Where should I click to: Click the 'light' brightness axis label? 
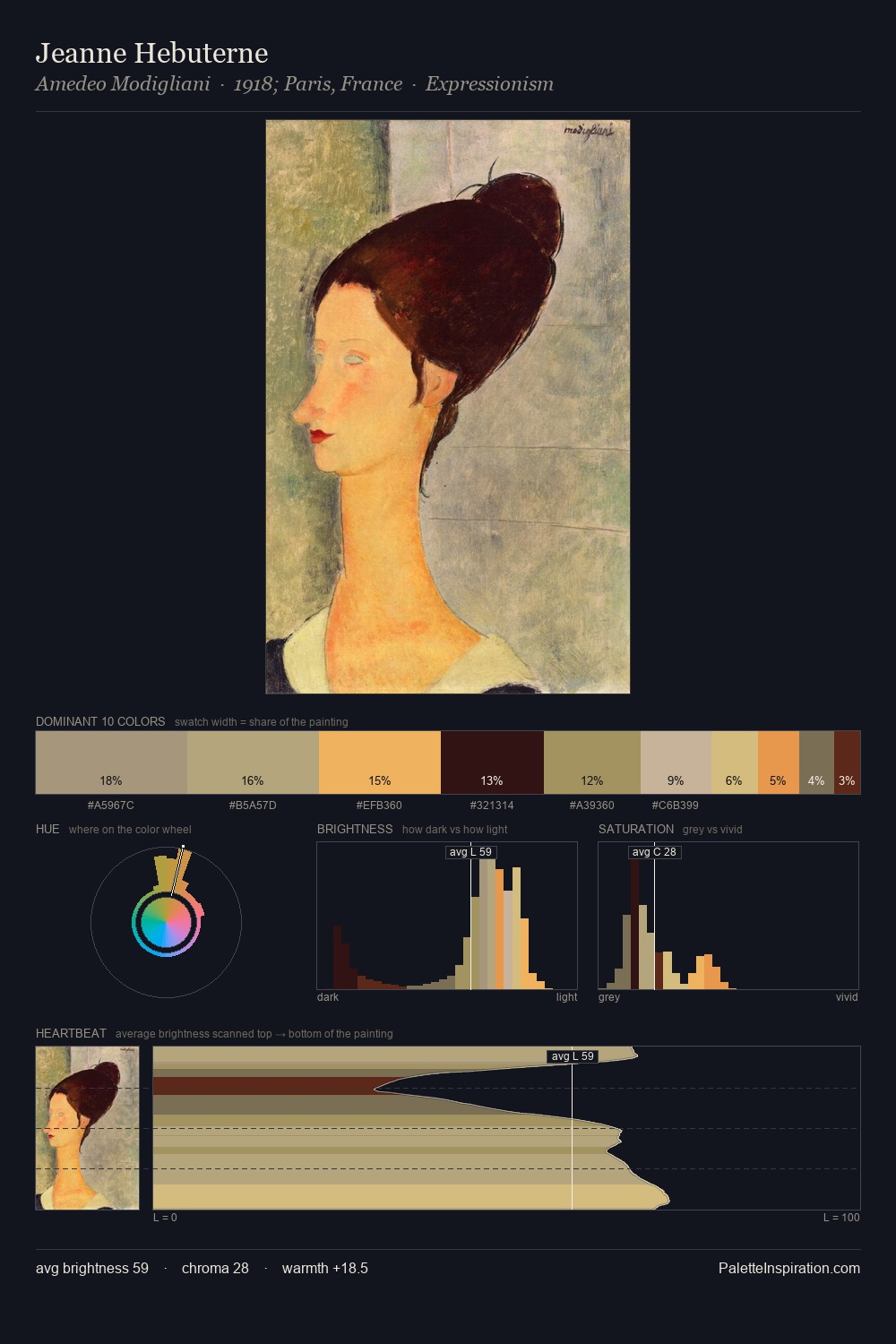[566, 997]
